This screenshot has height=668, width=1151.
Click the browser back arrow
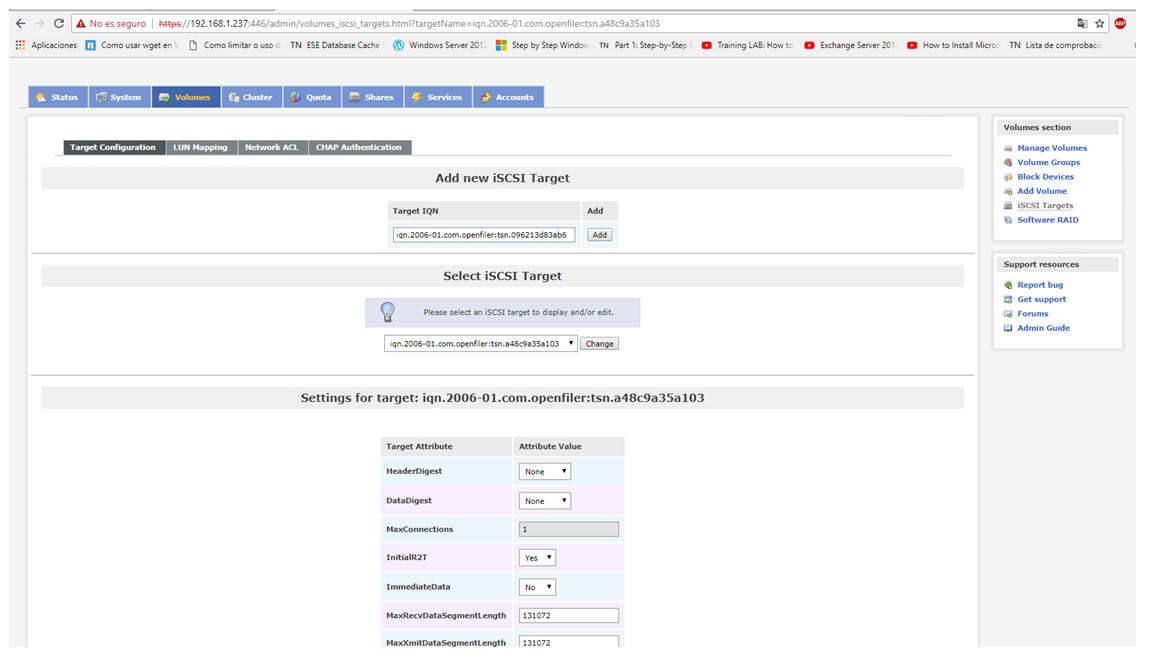tap(21, 23)
